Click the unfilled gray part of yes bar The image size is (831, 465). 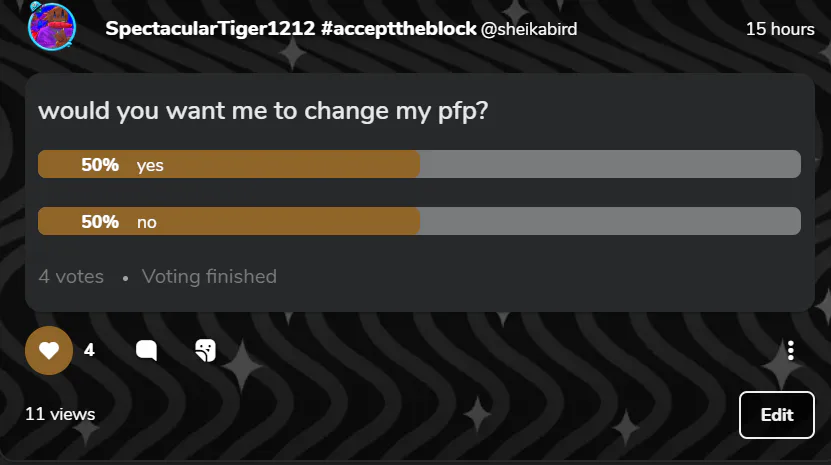pos(610,164)
